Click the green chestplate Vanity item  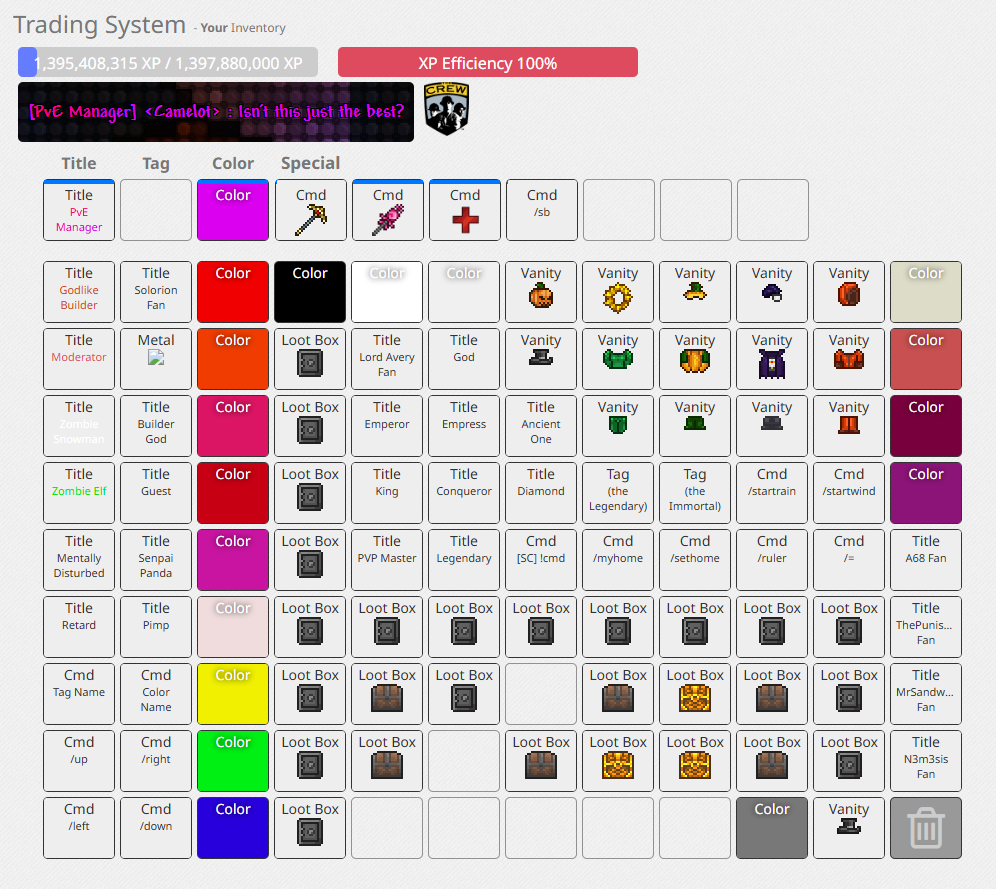click(618, 360)
